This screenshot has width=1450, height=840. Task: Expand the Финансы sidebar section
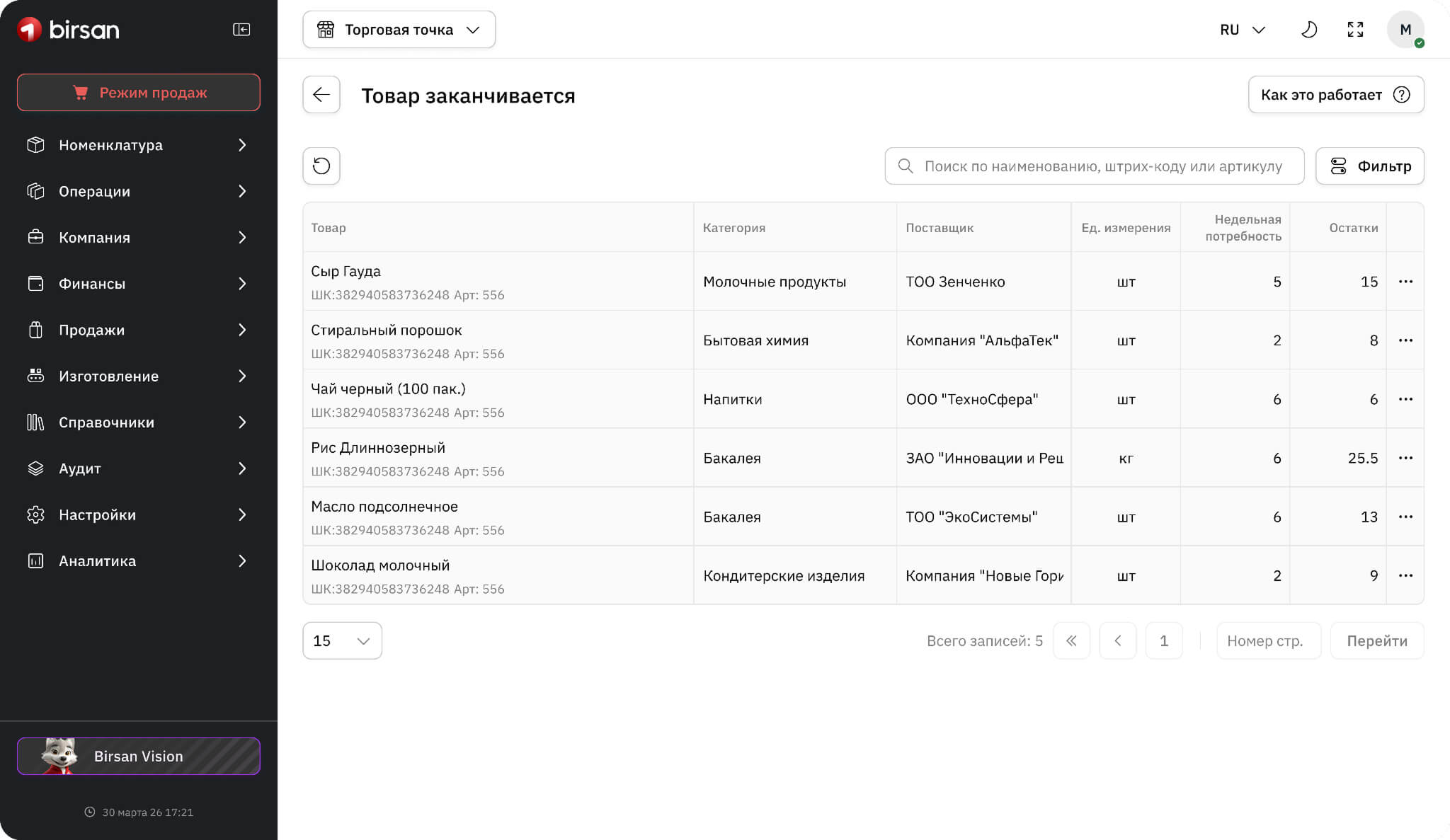139,284
